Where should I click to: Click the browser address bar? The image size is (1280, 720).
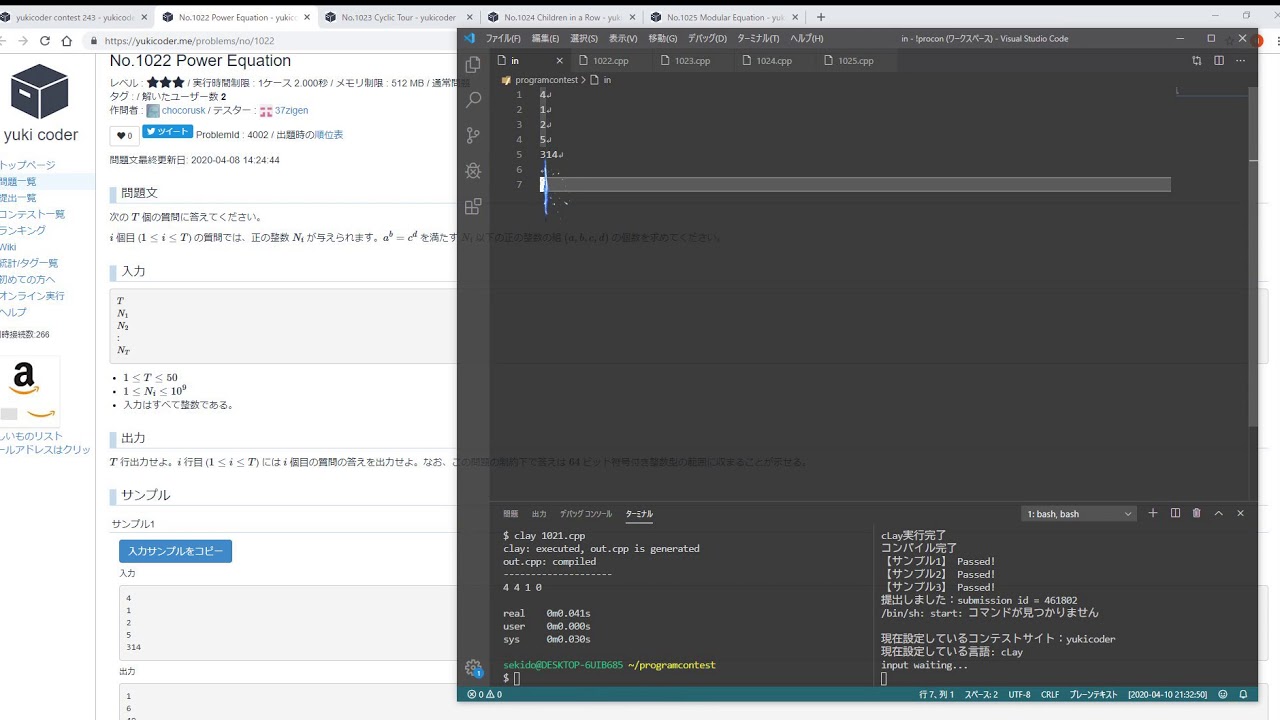tap(270, 41)
